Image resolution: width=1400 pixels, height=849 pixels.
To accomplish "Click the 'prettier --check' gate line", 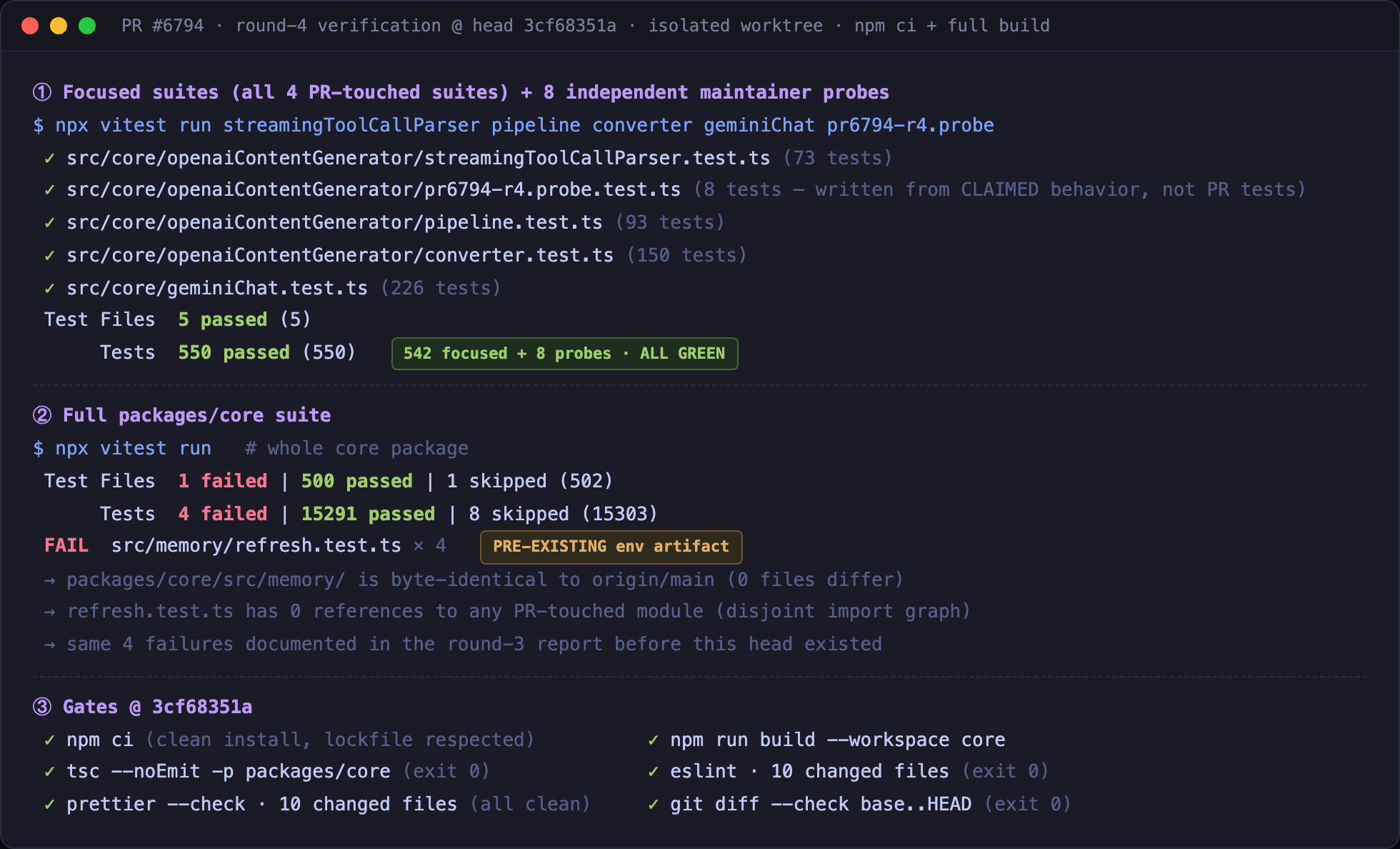I will 317,804.
